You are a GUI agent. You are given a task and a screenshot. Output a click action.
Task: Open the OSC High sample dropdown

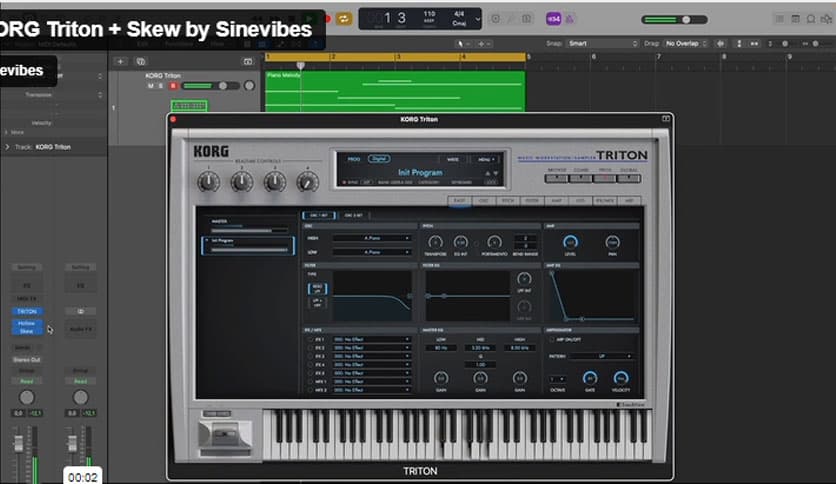coord(372,238)
